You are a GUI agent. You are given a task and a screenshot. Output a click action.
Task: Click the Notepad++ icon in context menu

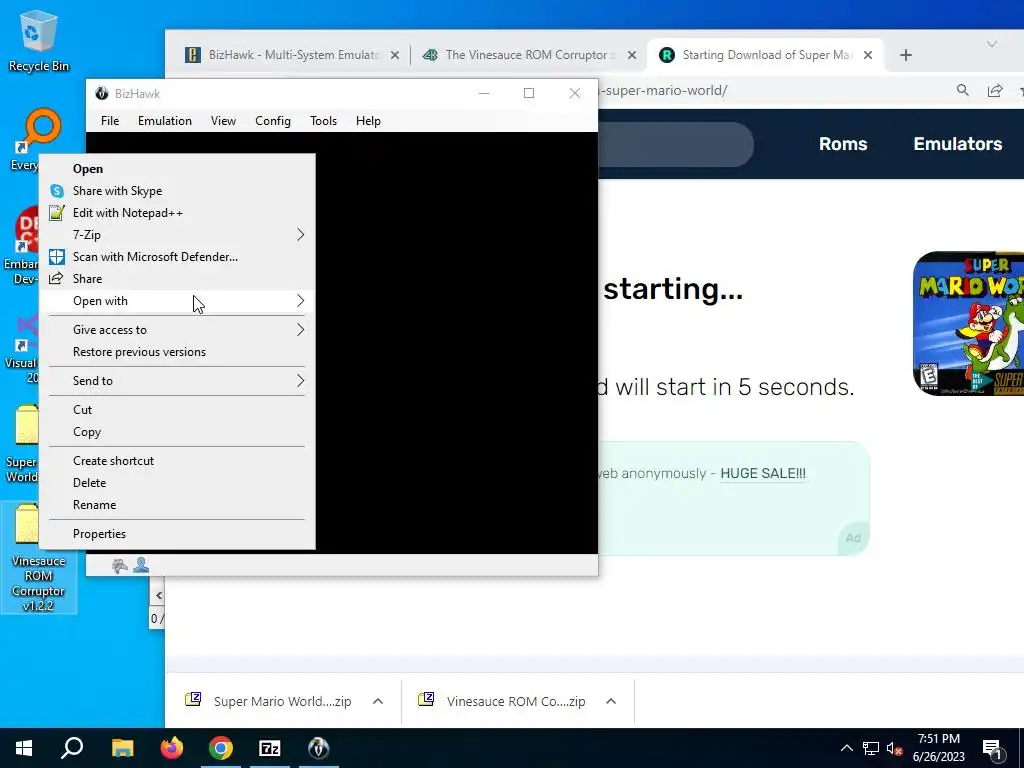[57, 213]
